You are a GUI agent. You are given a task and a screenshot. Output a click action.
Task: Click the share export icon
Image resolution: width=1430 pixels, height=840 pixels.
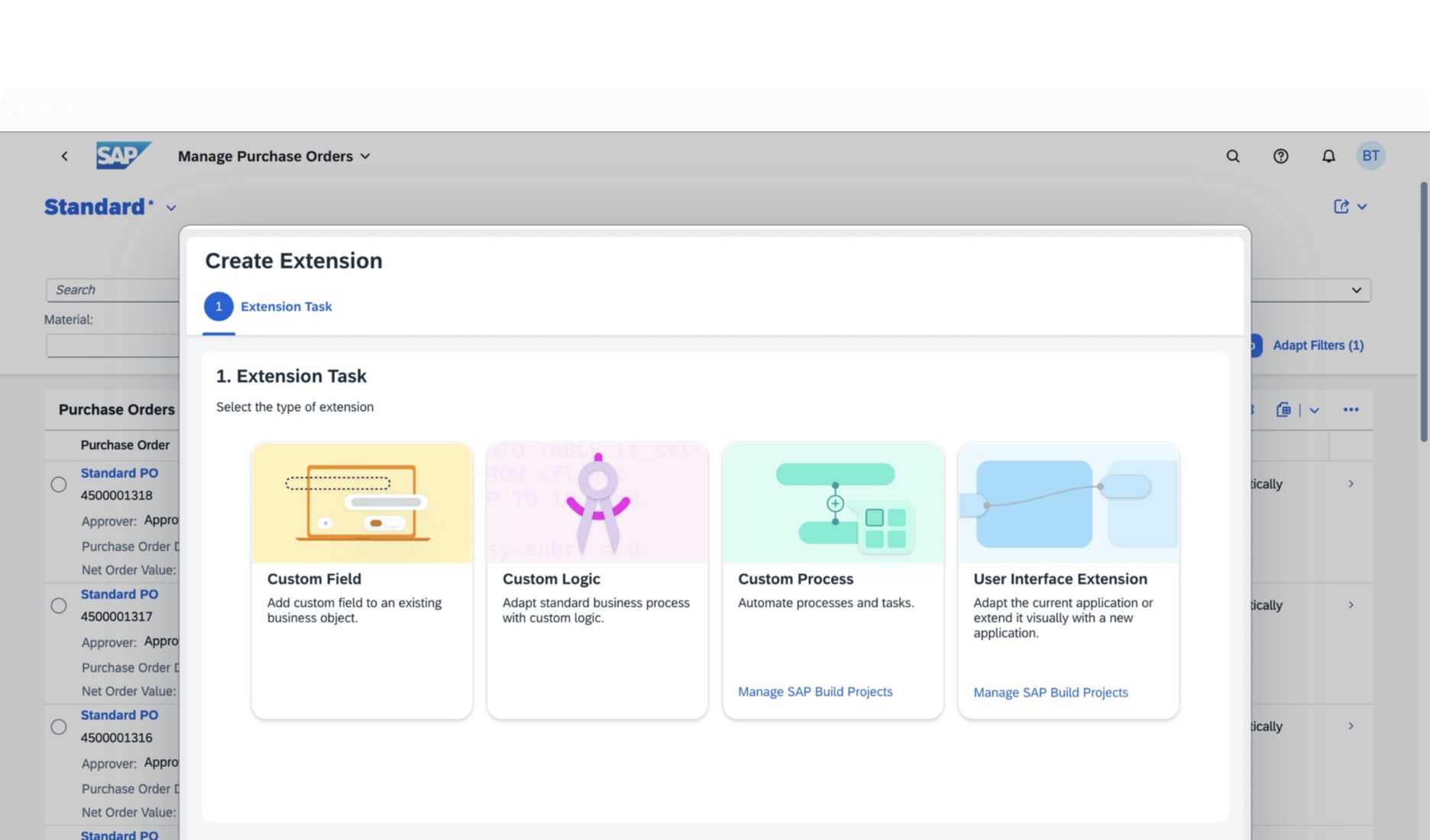point(1341,206)
